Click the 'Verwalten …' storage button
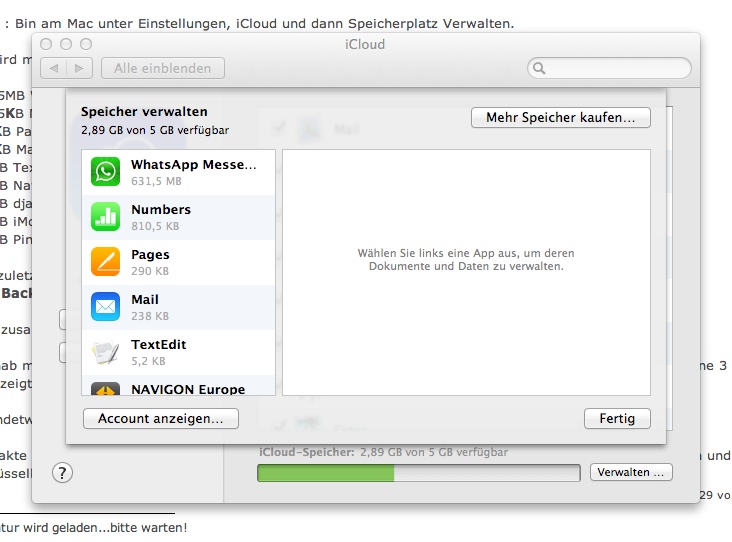This screenshot has height=542, width=732. [631, 472]
